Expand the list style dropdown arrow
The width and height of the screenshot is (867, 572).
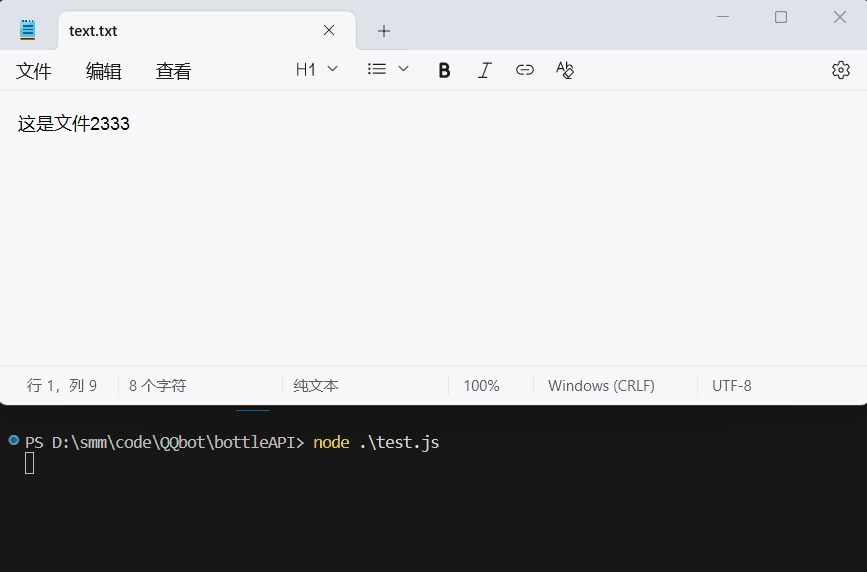pyautogui.click(x=404, y=69)
